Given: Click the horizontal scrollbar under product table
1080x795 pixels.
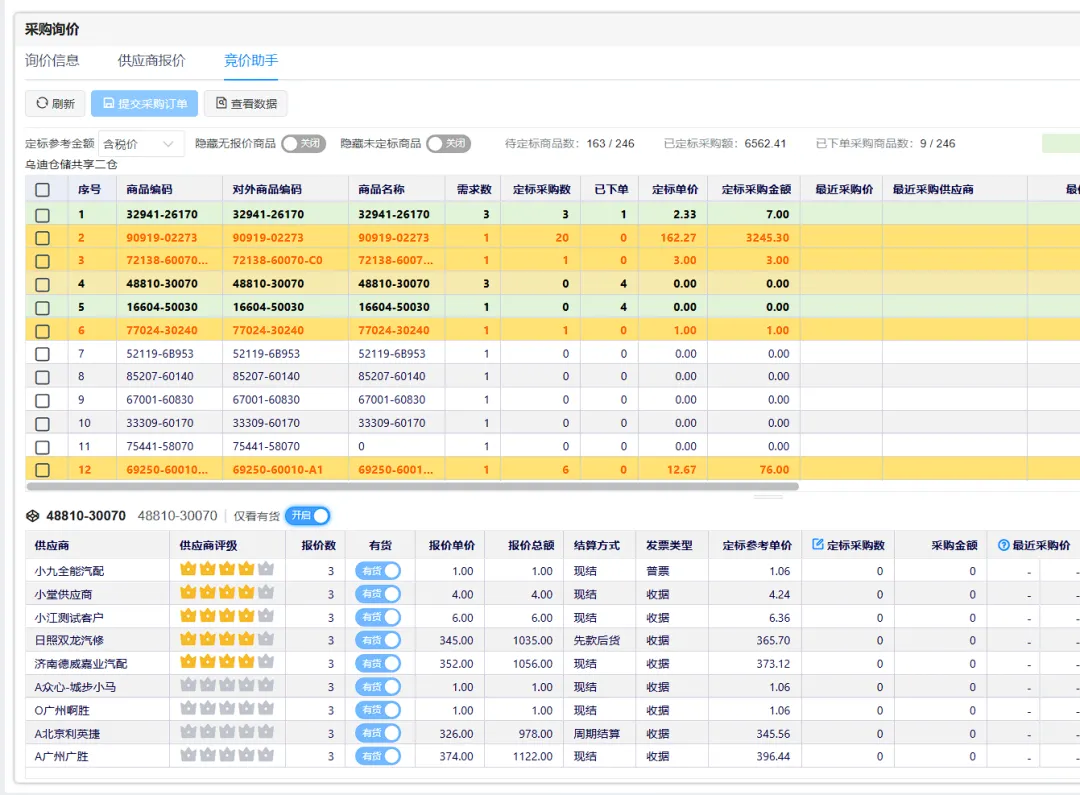Looking at the screenshot, I should 412,486.
